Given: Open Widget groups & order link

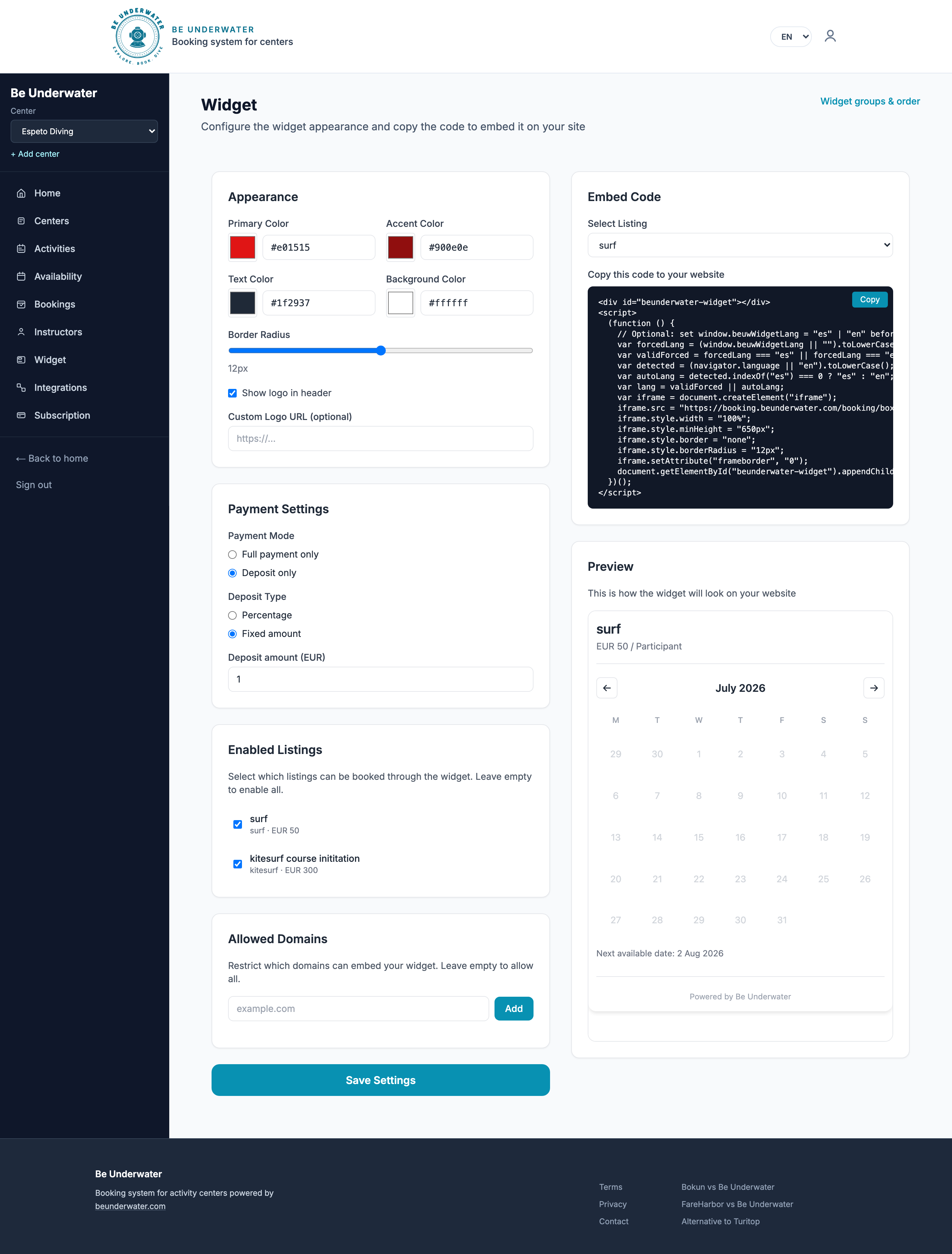Looking at the screenshot, I should (x=870, y=102).
